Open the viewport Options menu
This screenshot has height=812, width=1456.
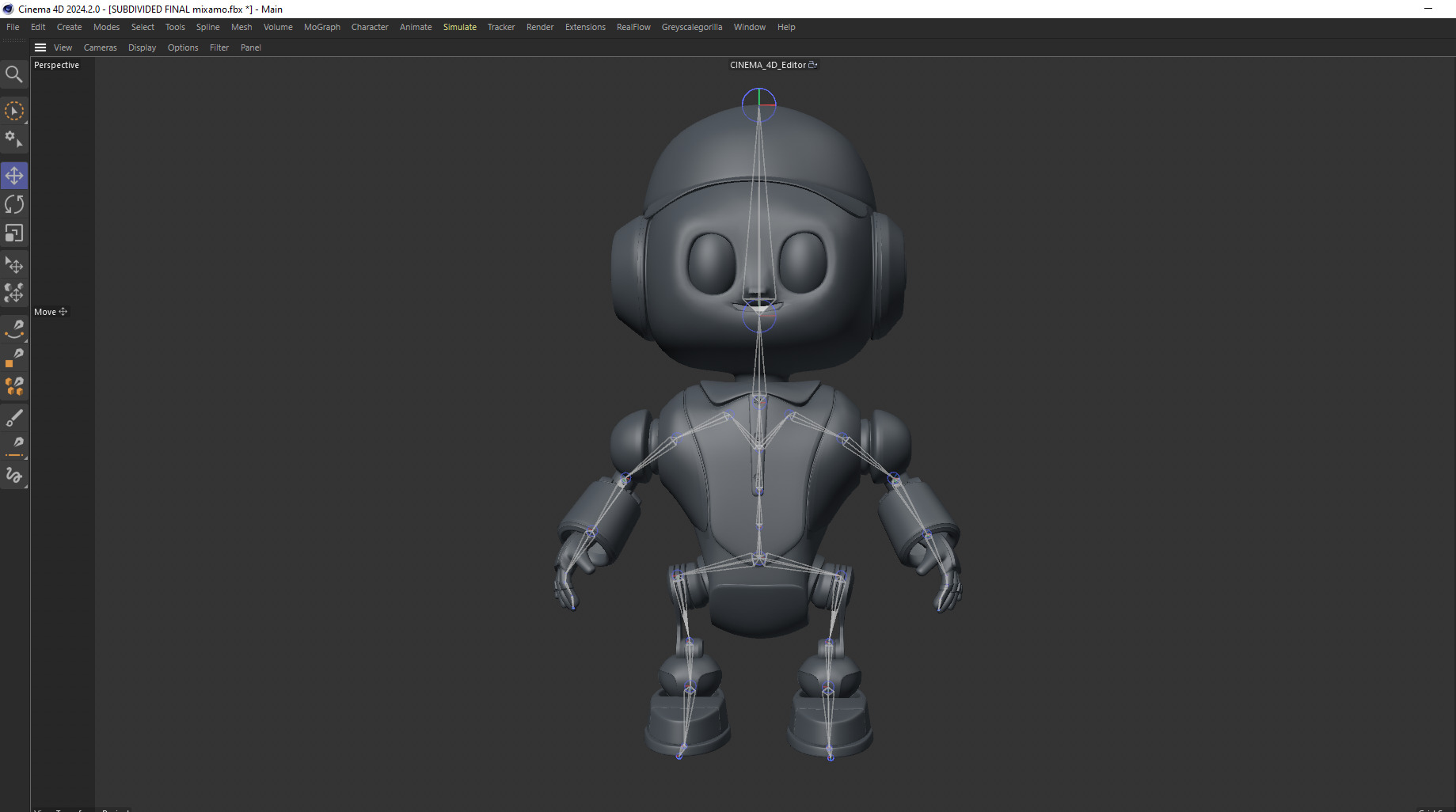coord(183,47)
